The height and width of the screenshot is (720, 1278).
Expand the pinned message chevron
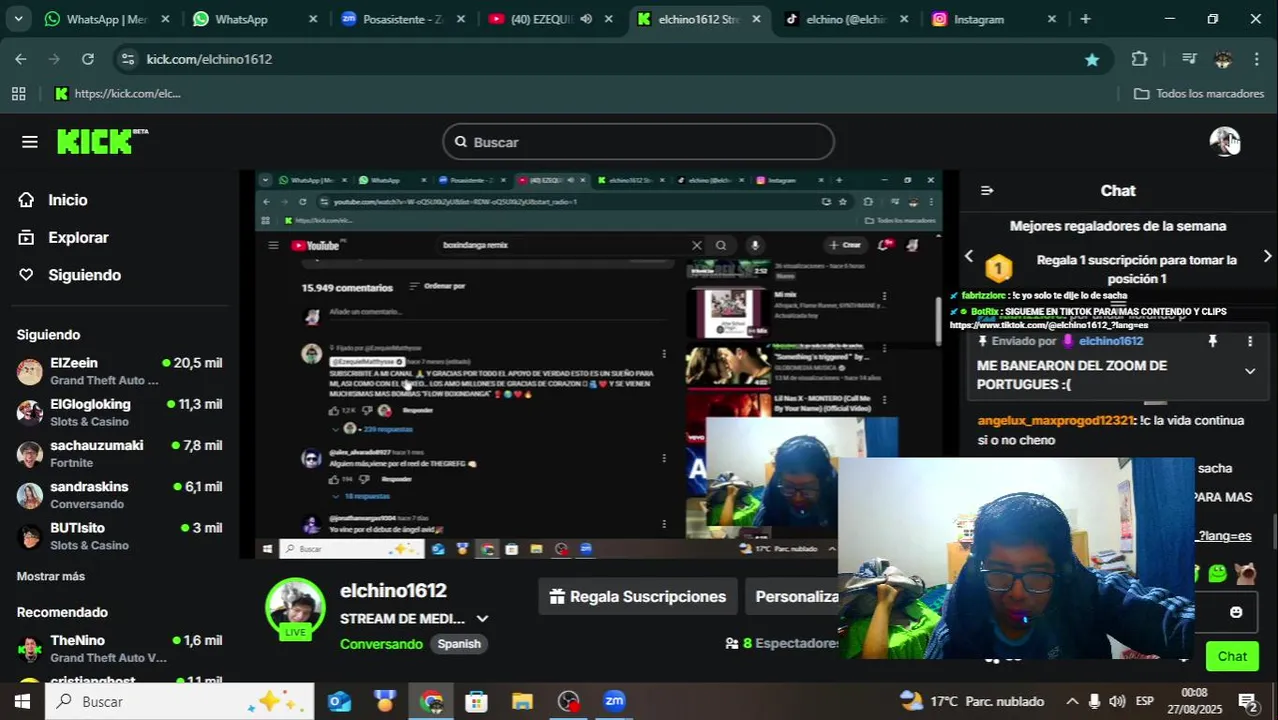[x=1249, y=371]
